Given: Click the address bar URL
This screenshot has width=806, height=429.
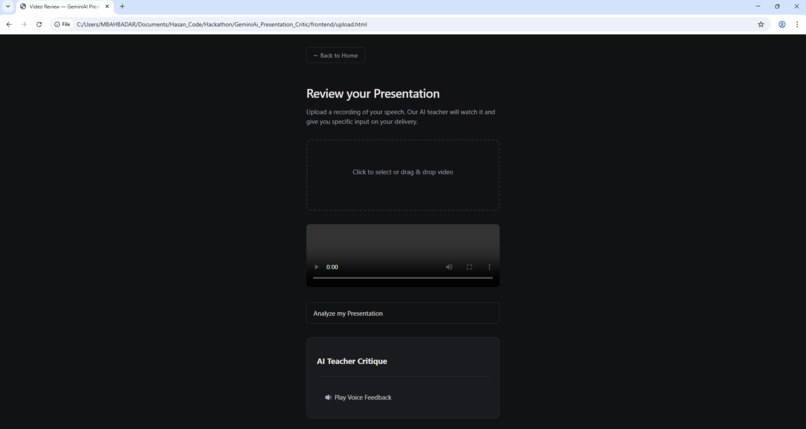Looking at the screenshot, I should (222, 24).
